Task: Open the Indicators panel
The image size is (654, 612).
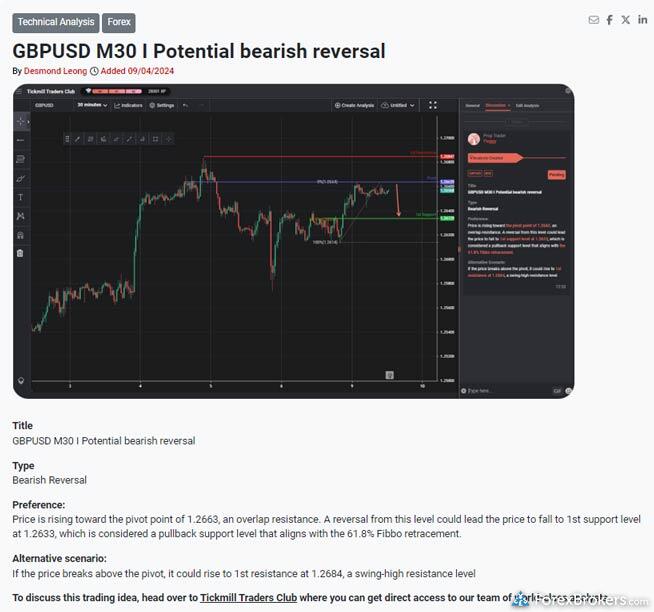Action: (129, 105)
